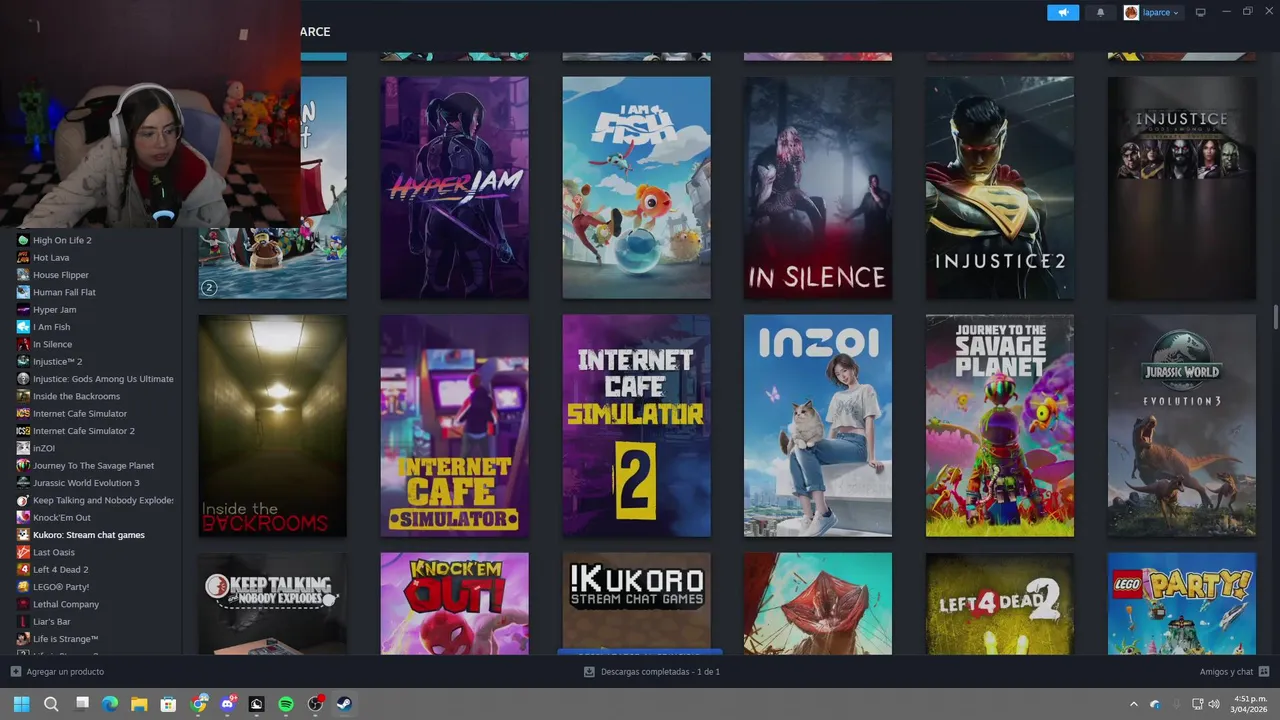
Task: Select Hot Lava in the game list
Action: [51, 258]
